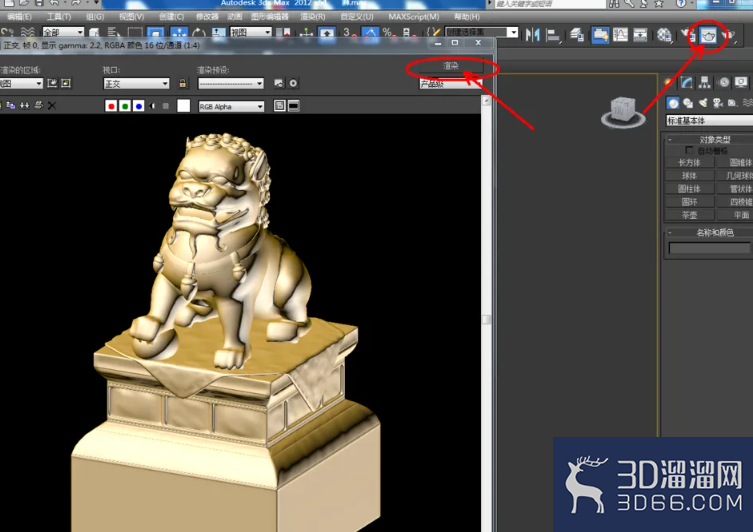Image resolution: width=753 pixels, height=532 pixels.
Task: Toggle monochrome display in render window
Action: click(x=166, y=106)
